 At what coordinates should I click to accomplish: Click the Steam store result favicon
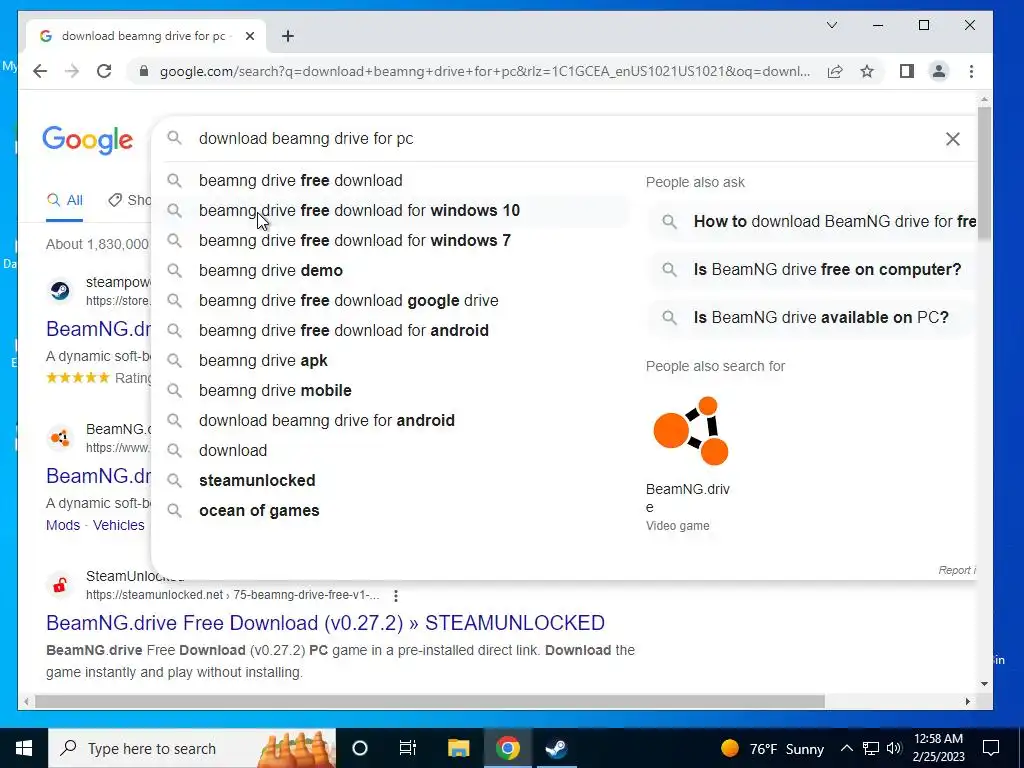60,290
